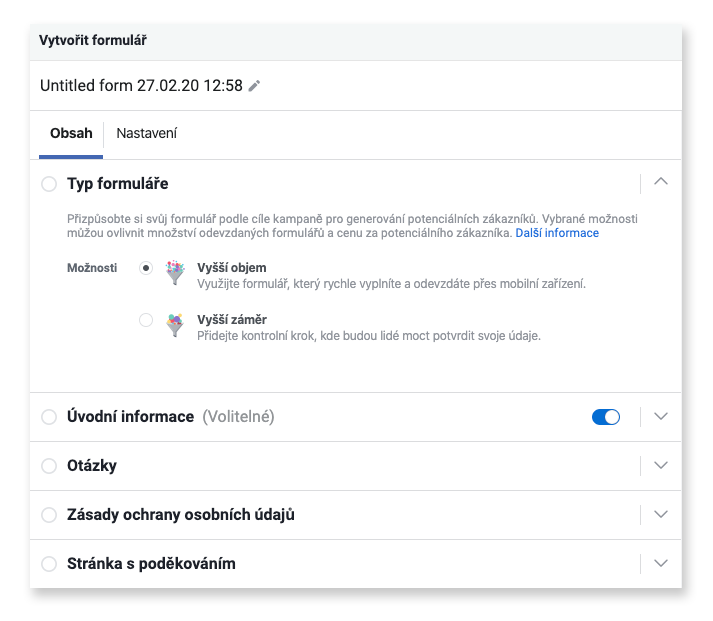Screen dimensions: 713x621
Task: Click the circle beside Zásady ochrany osobních údajů
Action: click(49, 515)
